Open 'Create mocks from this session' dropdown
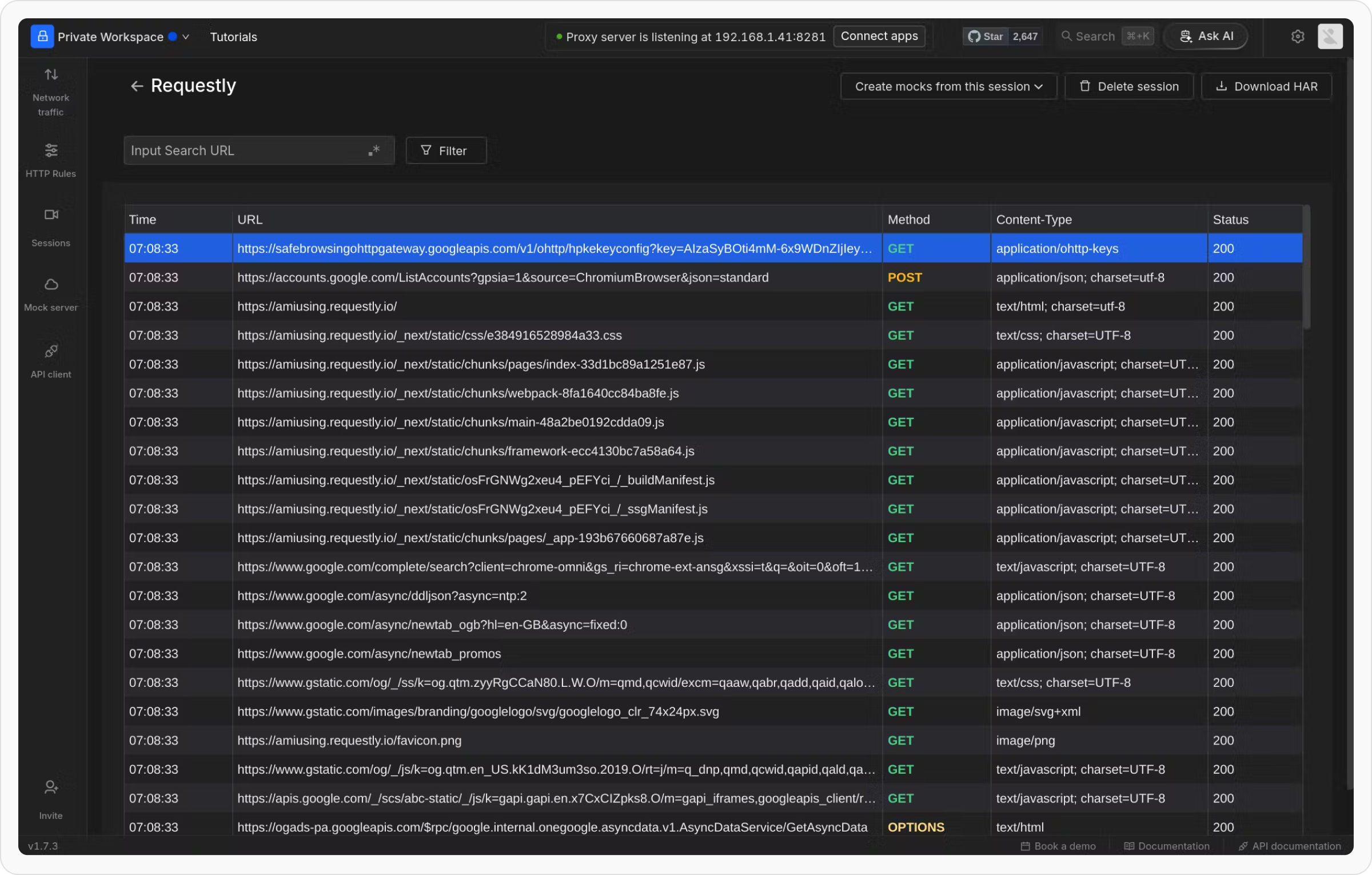 [948, 86]
